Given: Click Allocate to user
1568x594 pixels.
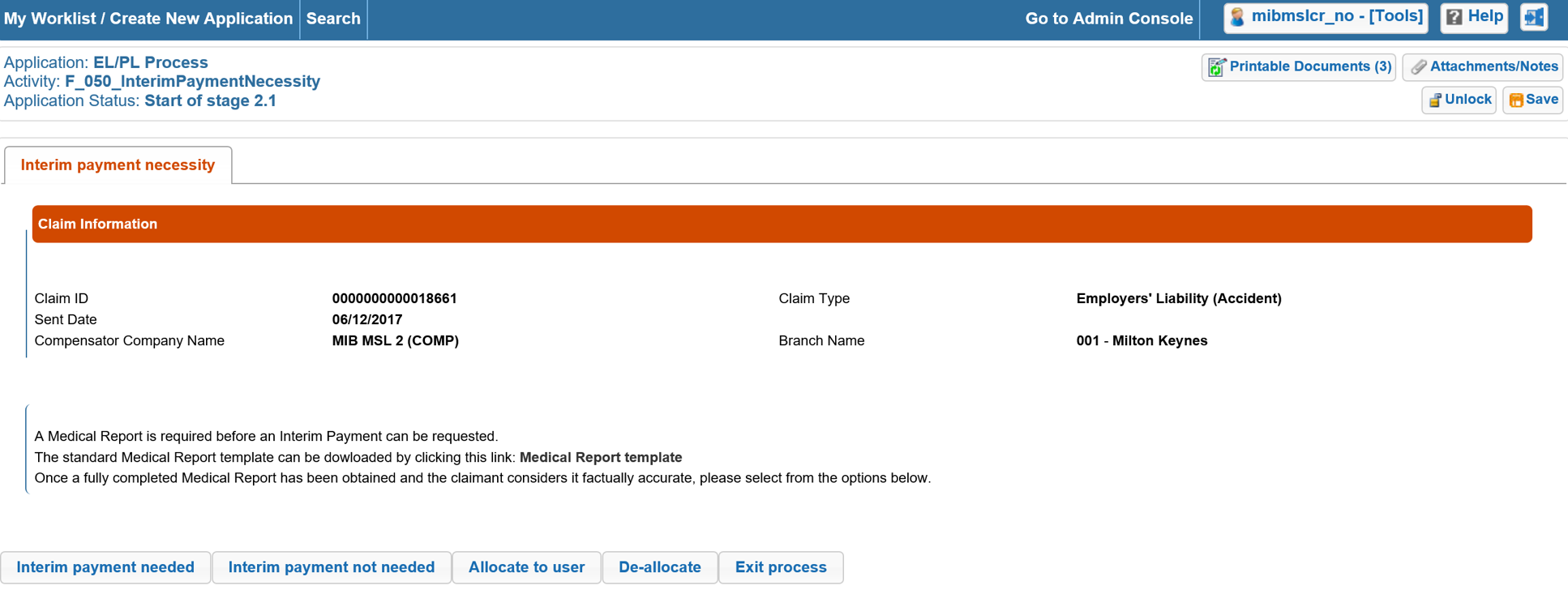Looking at the screenshot, I should coord(526,567).
